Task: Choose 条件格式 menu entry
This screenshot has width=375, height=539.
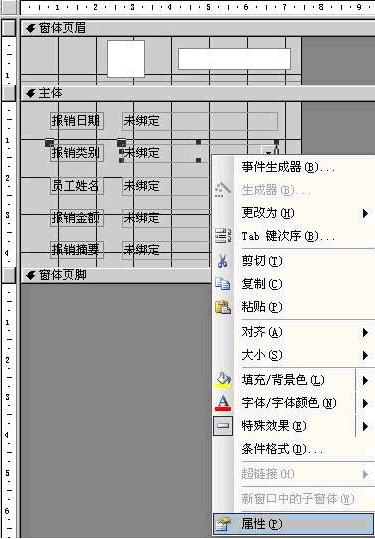Action: [282, 449]
